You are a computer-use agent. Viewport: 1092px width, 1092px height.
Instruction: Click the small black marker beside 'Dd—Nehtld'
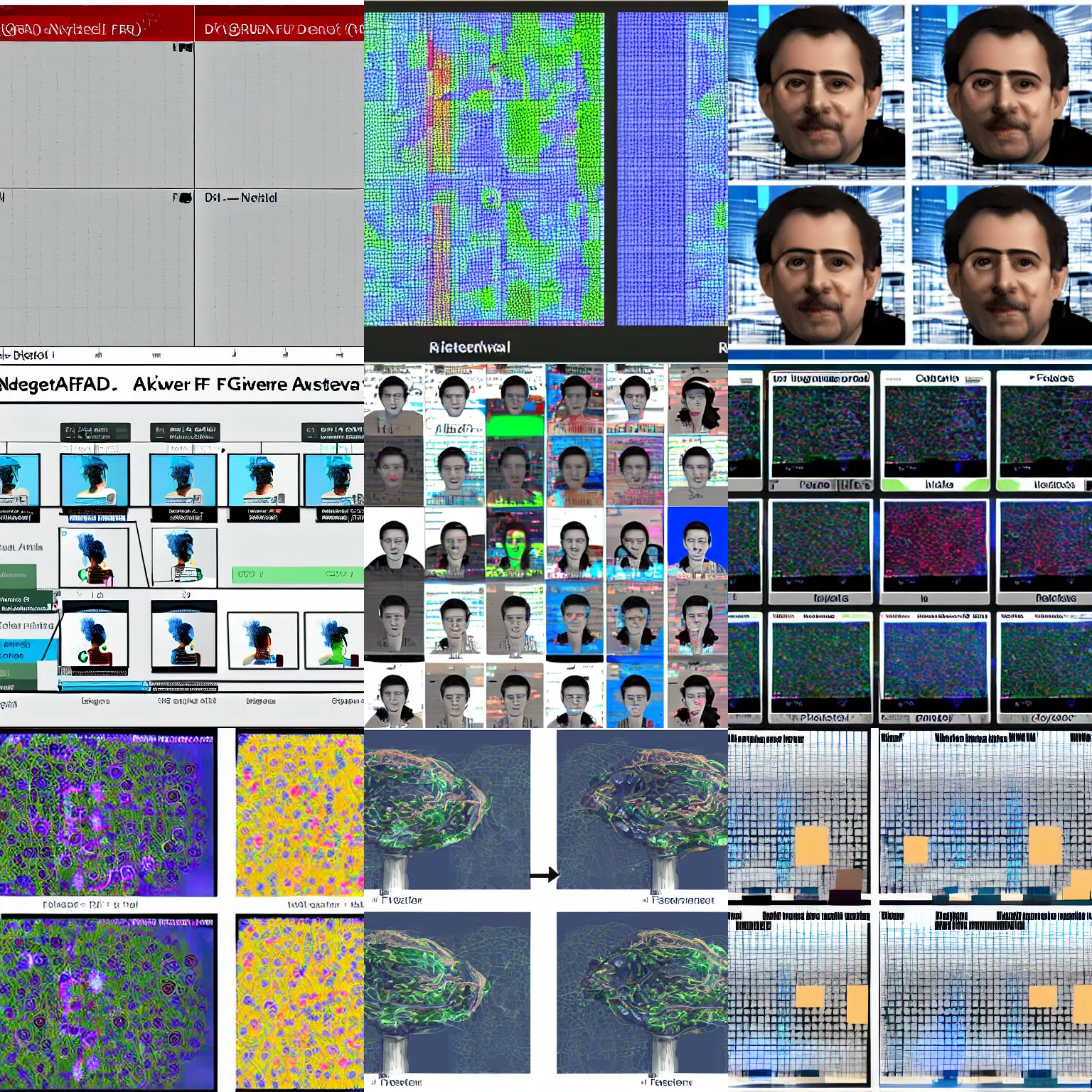(x=185, y=198)
